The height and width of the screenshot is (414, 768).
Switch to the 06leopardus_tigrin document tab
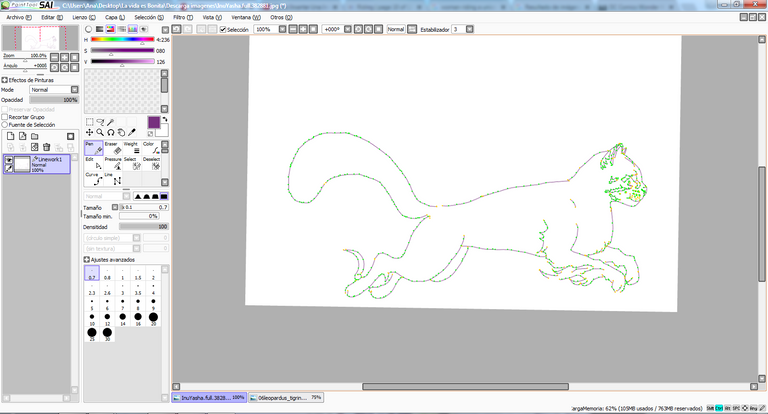click(x=286, y=398)
